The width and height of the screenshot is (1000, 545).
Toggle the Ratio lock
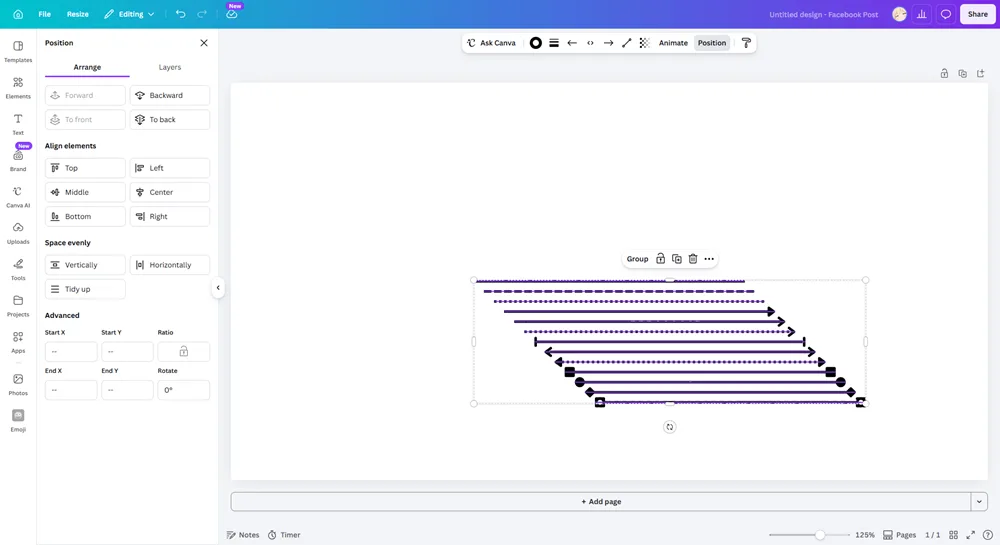(x=184, y=351)
